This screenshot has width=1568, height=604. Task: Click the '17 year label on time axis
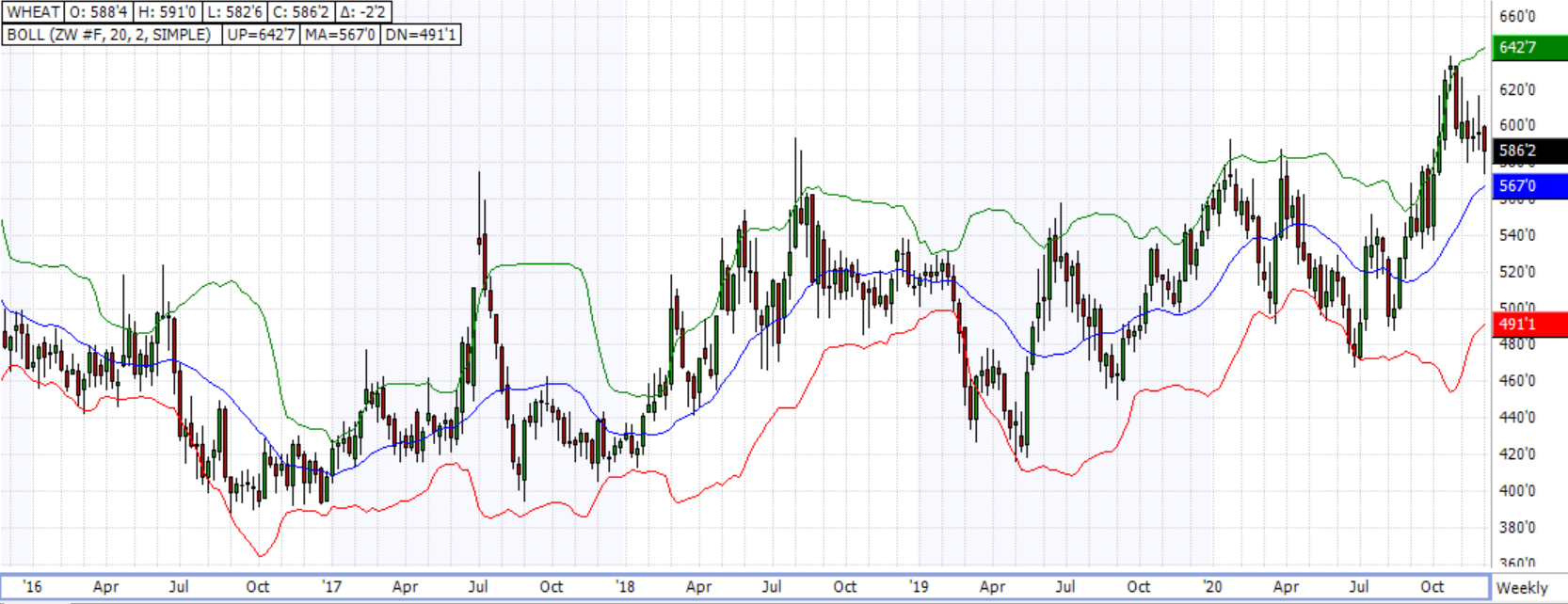331,586
